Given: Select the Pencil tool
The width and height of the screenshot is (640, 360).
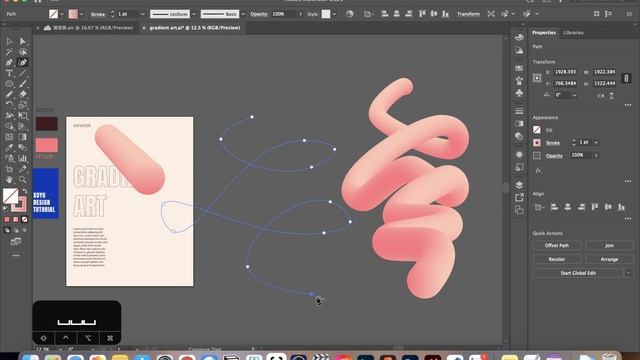Looking at the screenshot, I should coord(9,94).
